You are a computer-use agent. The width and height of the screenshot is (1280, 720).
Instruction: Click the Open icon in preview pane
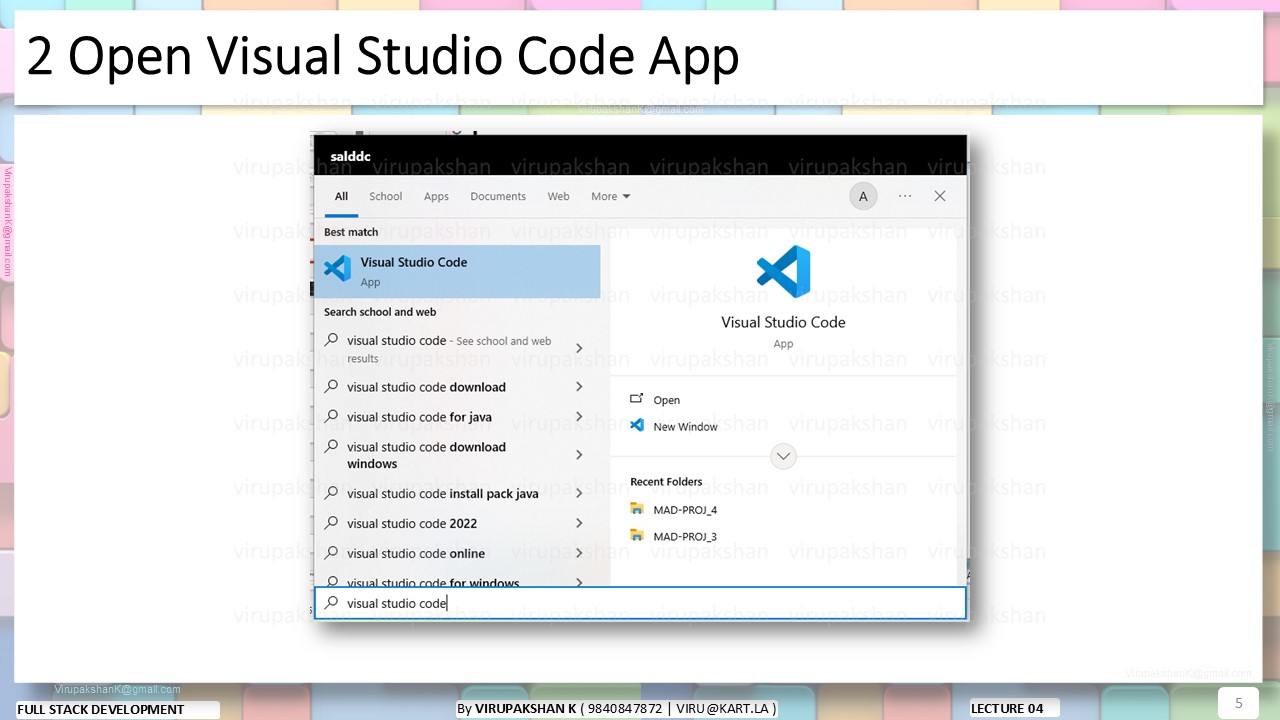tap(637, 399)
